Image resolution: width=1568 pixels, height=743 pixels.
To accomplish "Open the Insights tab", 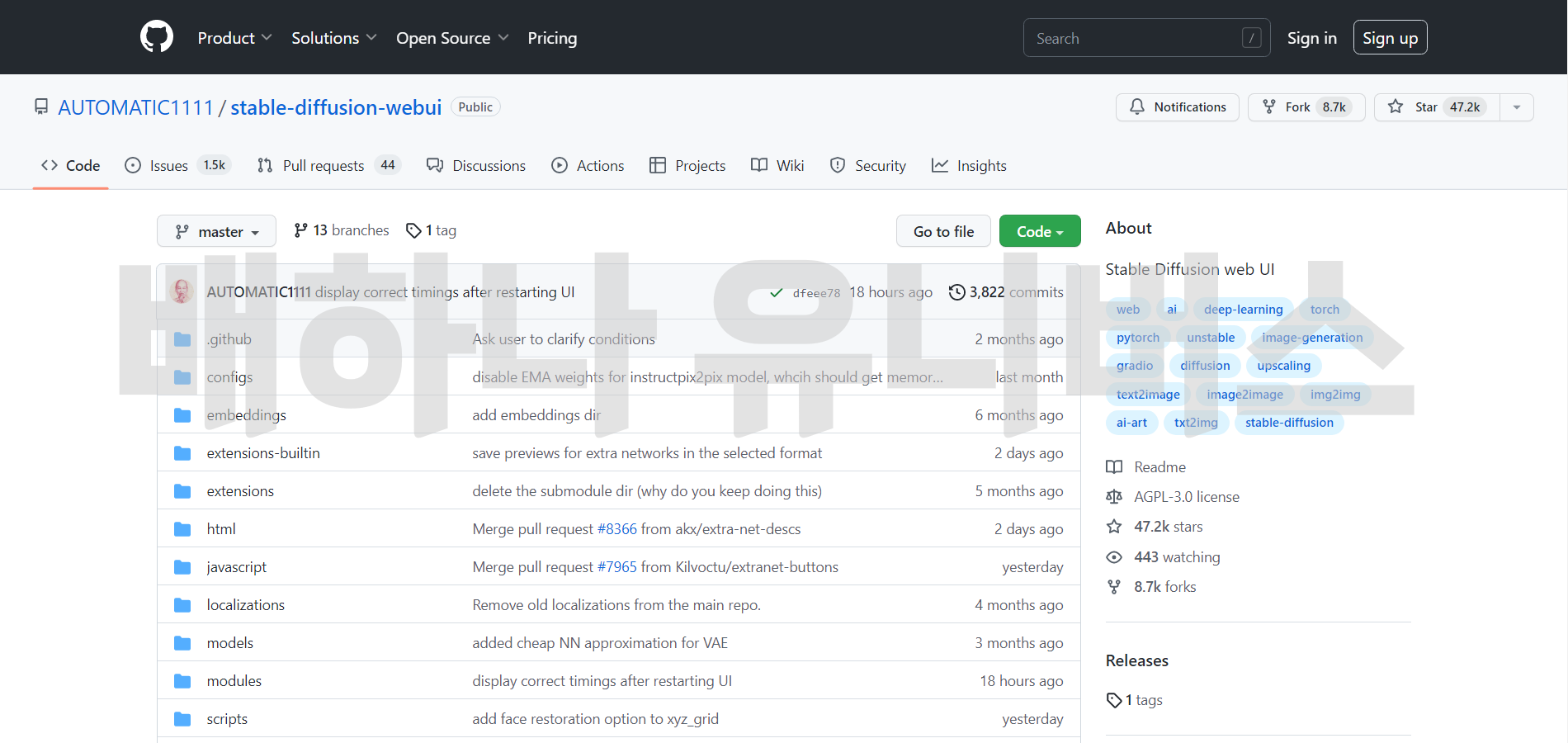I will click(969, 166).
